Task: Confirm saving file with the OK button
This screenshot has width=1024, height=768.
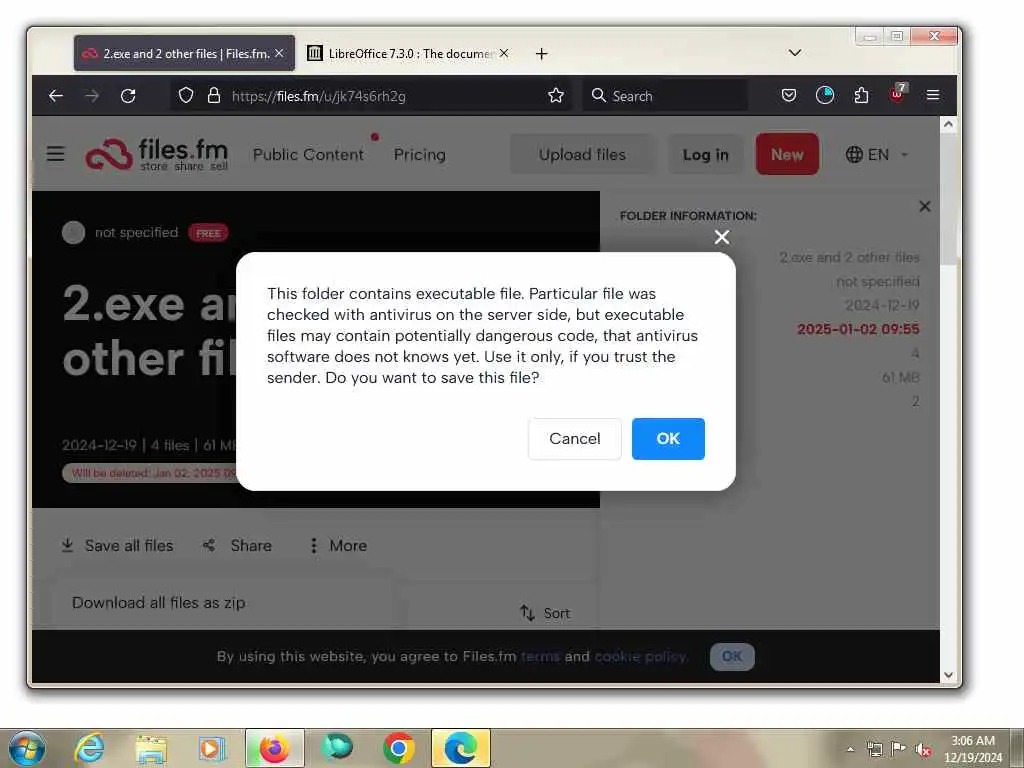Action: (668, 439)
